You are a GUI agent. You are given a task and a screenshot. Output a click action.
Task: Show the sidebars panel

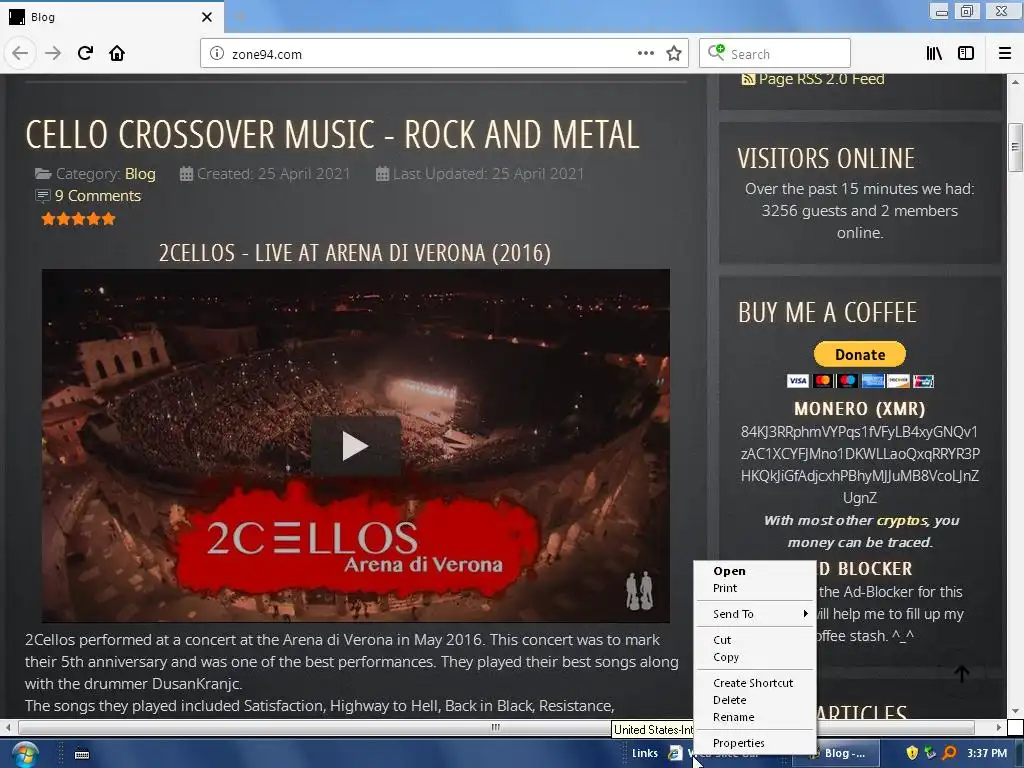(x=966, y=54)
